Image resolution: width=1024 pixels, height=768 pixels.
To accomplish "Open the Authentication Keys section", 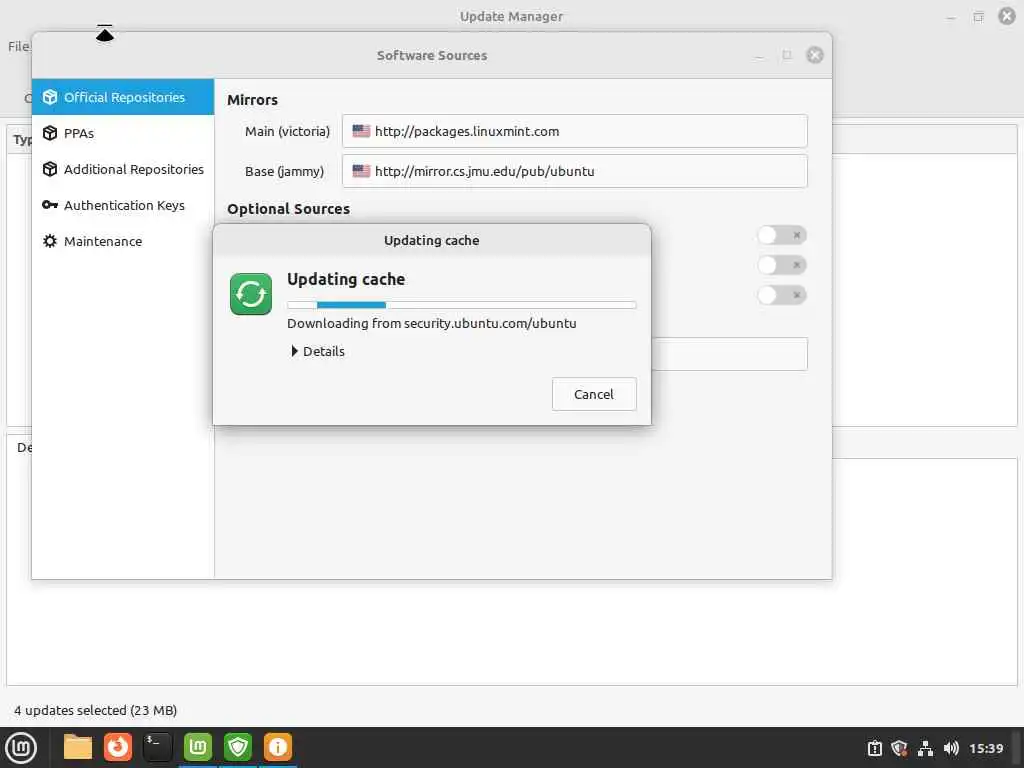I will (123, 205).
